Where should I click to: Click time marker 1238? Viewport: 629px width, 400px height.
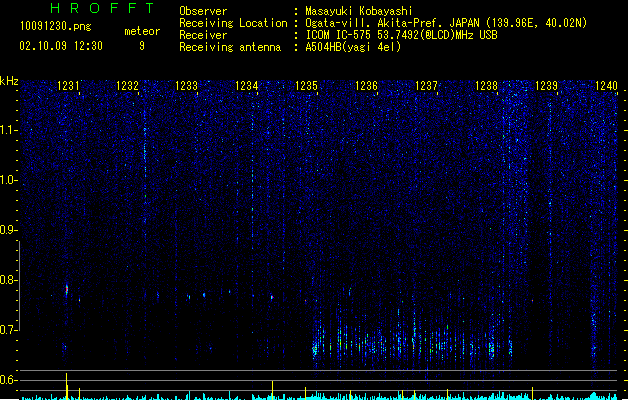486,86
